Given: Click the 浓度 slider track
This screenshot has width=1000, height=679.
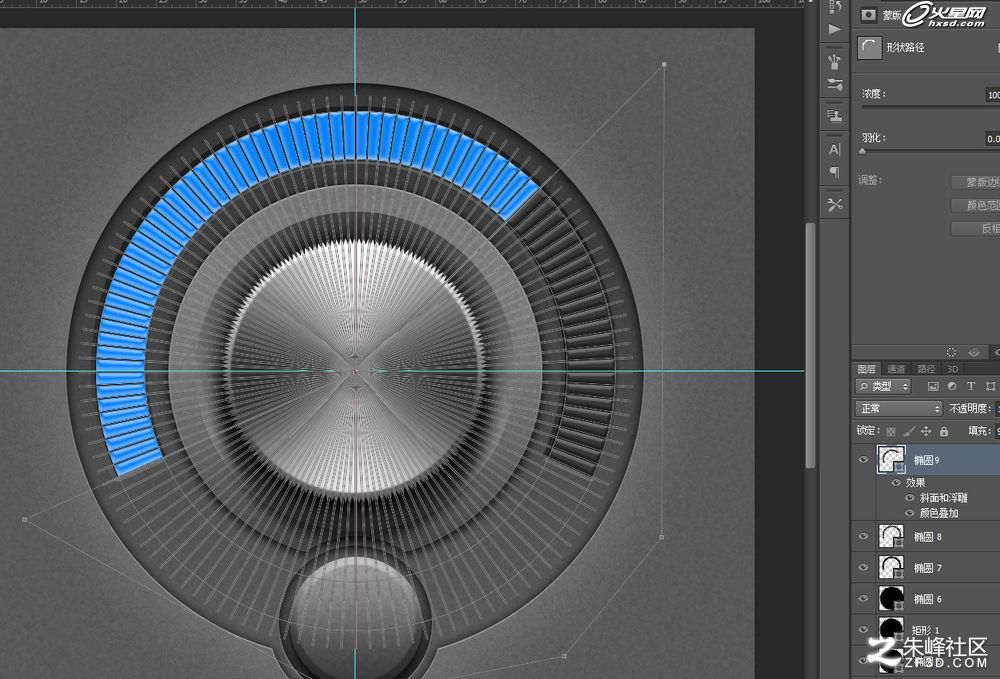Looking at the screenshot, I should click(x=930, y=108).
